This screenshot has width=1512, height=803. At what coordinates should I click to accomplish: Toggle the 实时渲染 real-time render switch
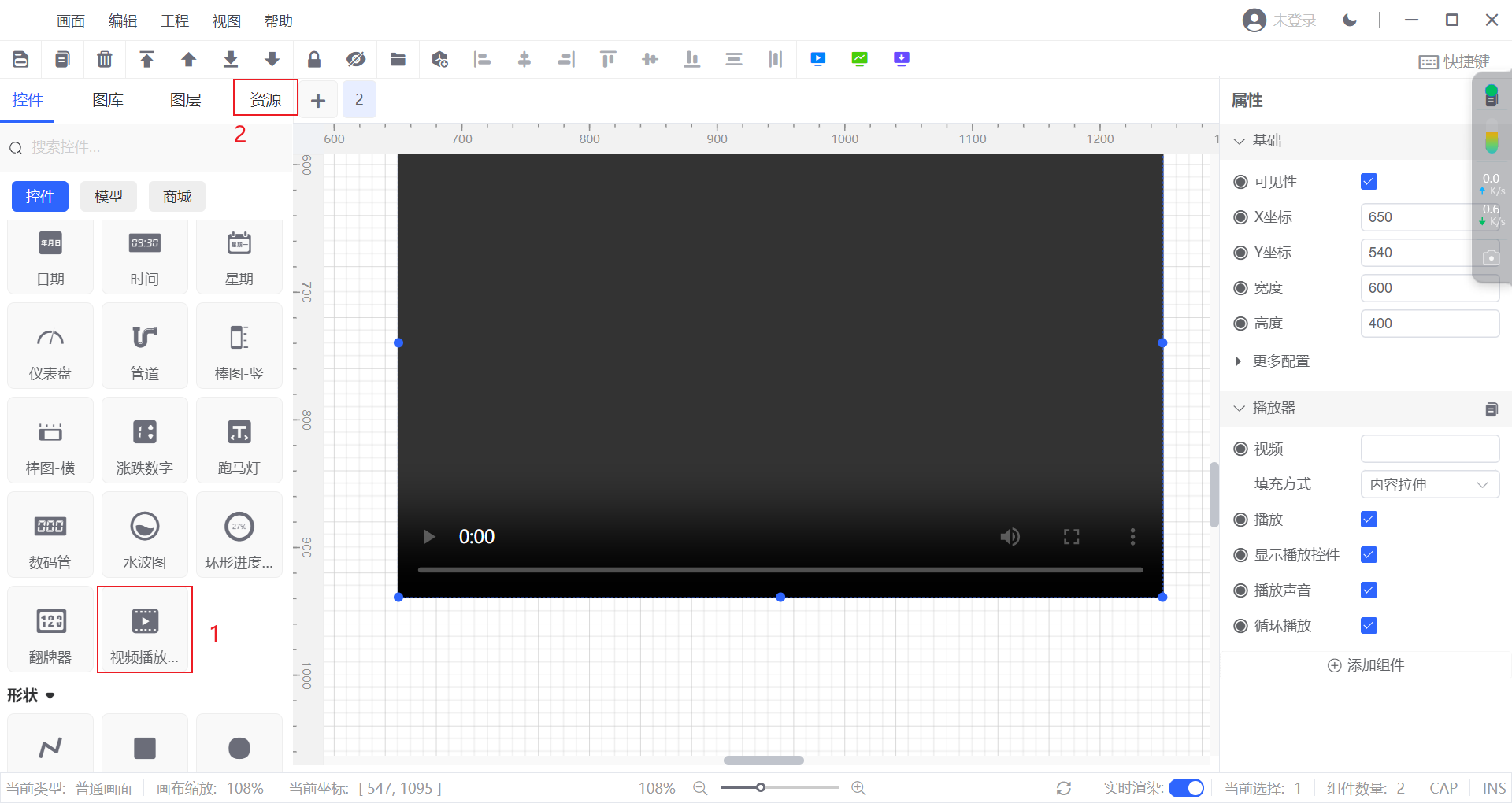pos(1186,788)
